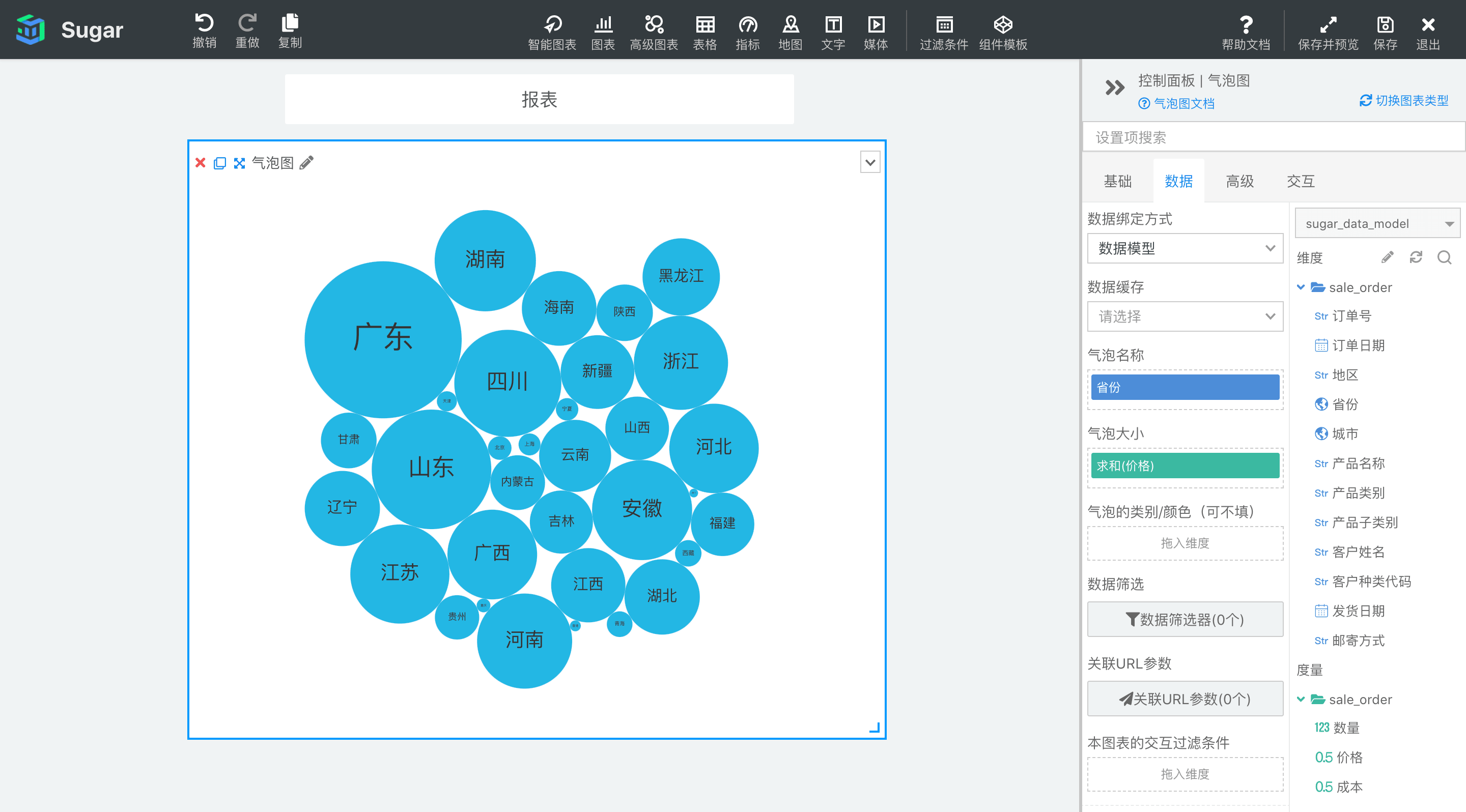Click the settings search (设置项搜索) field

click(1274, 137)
